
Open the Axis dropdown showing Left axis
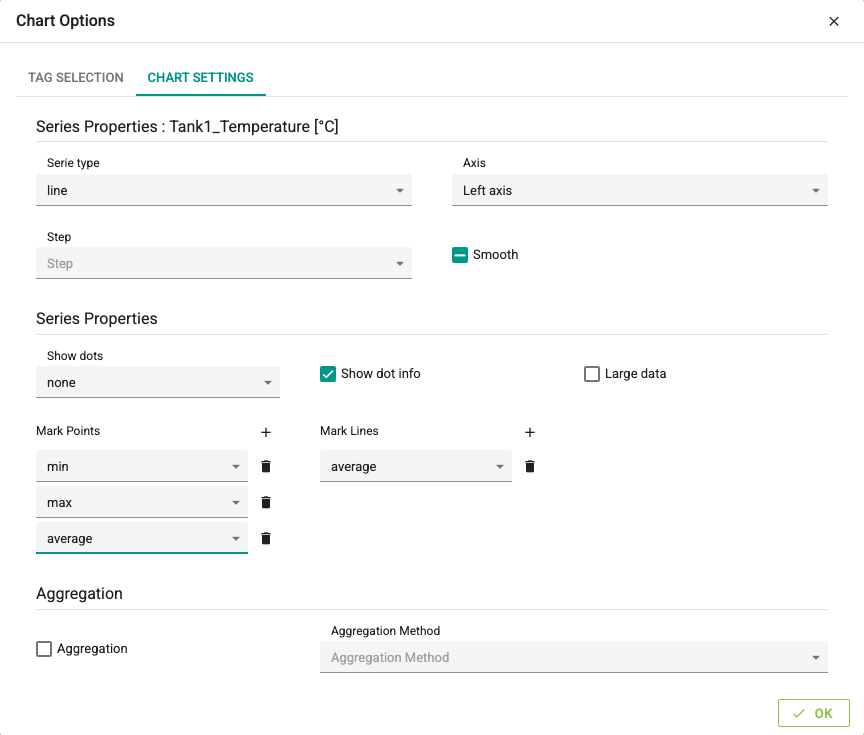coord(640,190)
